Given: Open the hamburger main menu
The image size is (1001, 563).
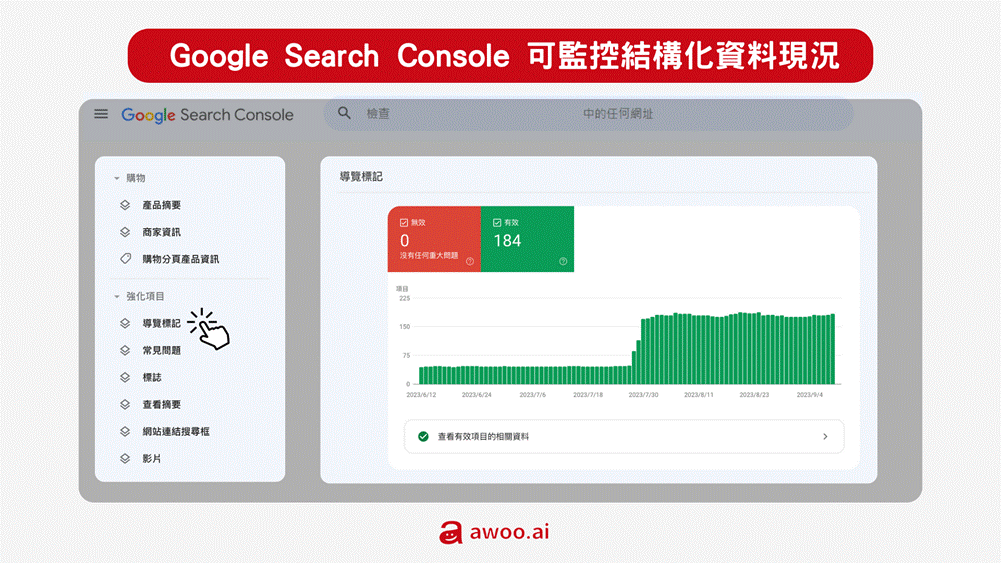Looking at the screenshot, I should (x=101, y=114).
